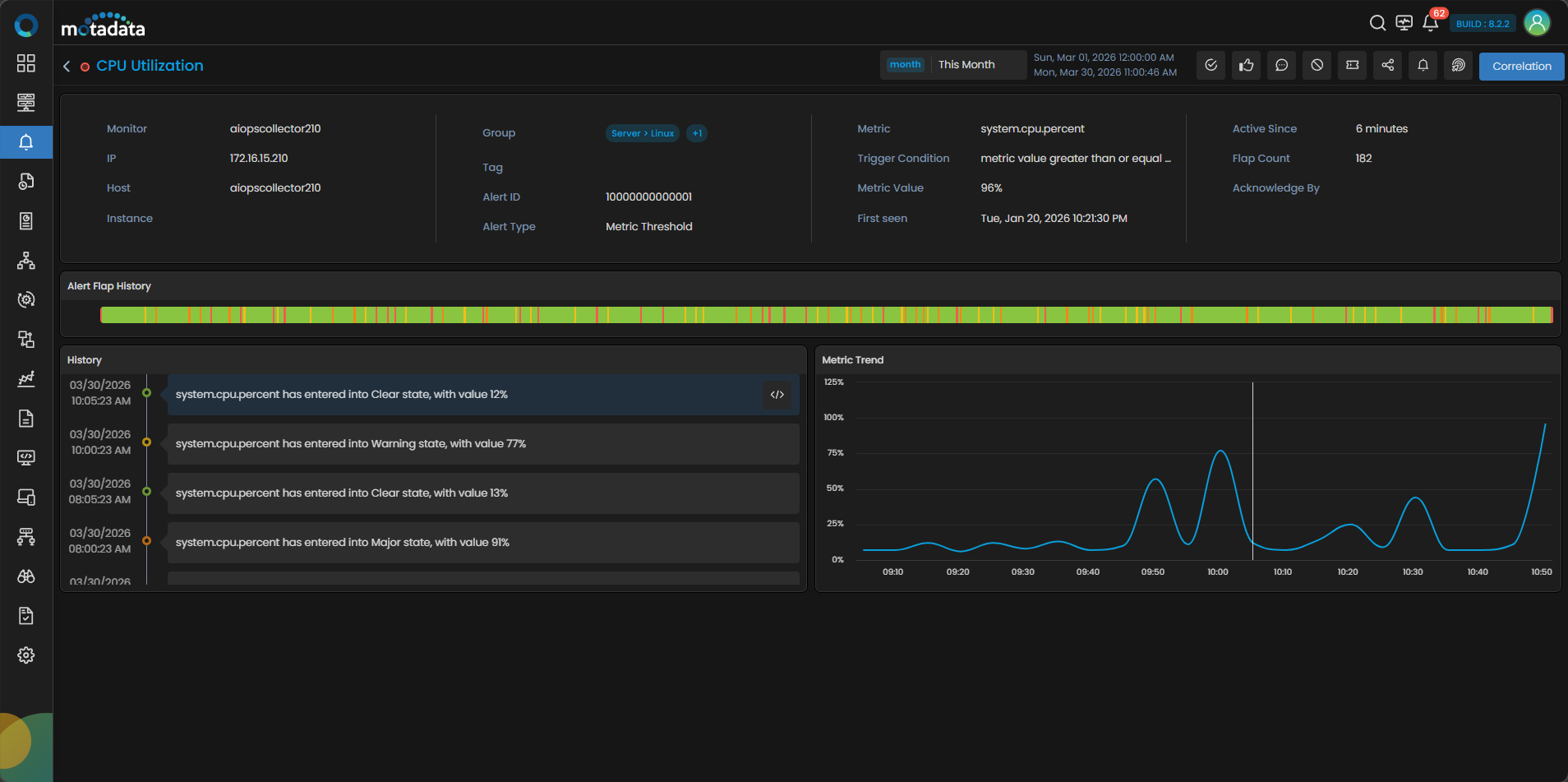This screenshot has width=1568, height=782.
Task: Open settings gear in left sidebar
Action: click(x=26, y=655)
